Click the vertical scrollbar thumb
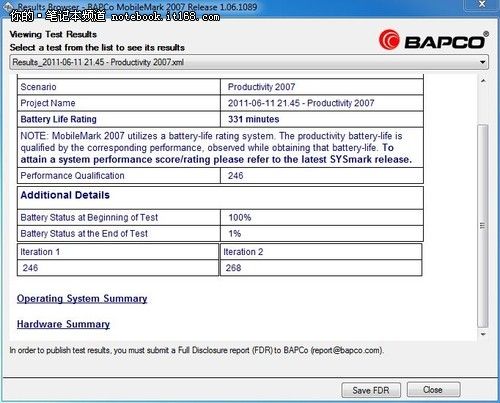The width and height of the screenshot is (500, 403). (x=483, y=226)
